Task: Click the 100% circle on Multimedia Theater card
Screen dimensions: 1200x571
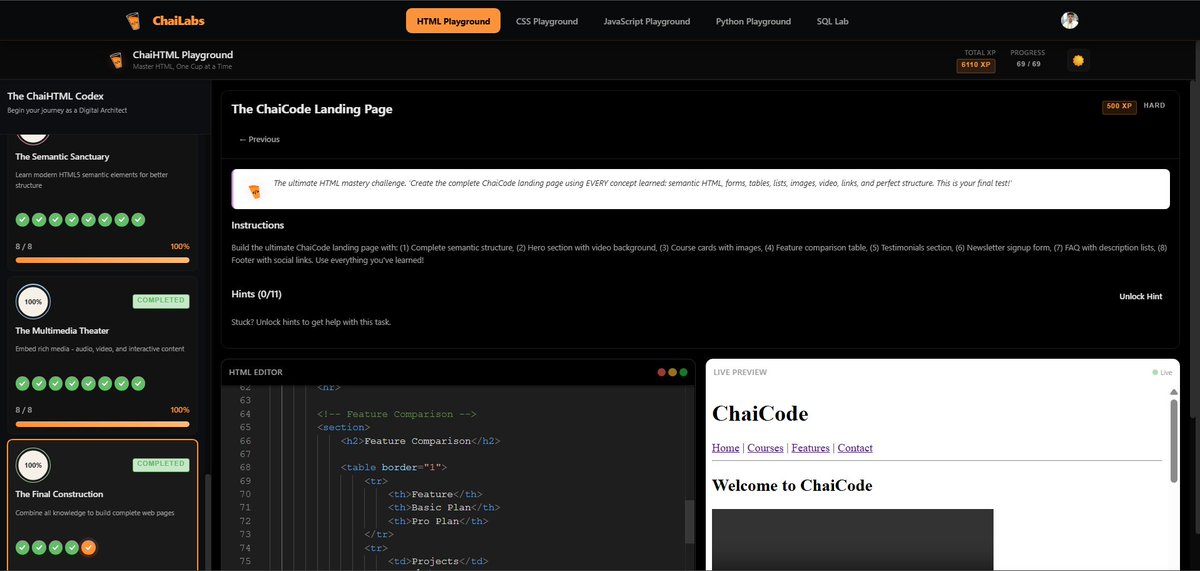Action: 33,301
